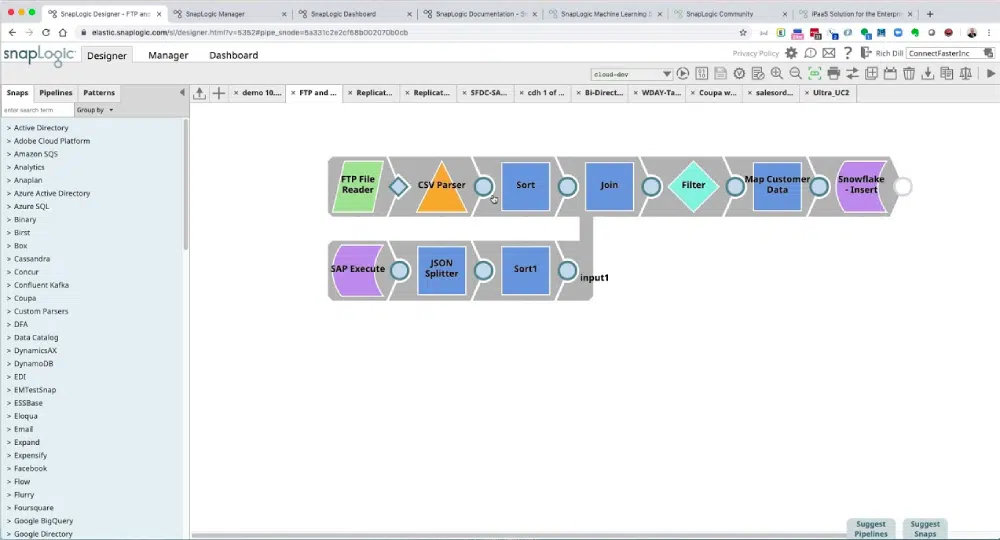Select the FTP File Reader snap
This screenshot has height=540, width=1000.
(358, 186)
